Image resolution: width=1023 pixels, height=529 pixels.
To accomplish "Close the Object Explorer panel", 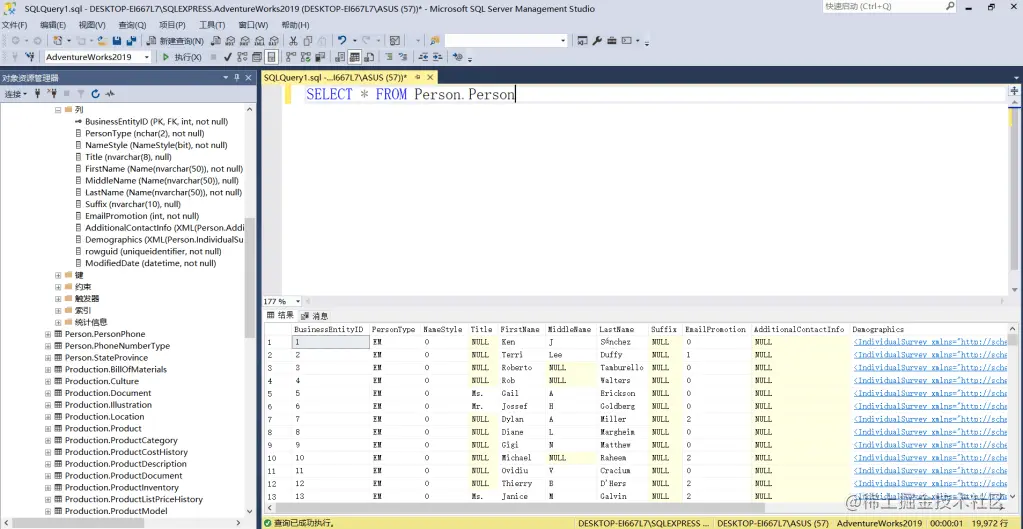I will [x=248, y=78].
